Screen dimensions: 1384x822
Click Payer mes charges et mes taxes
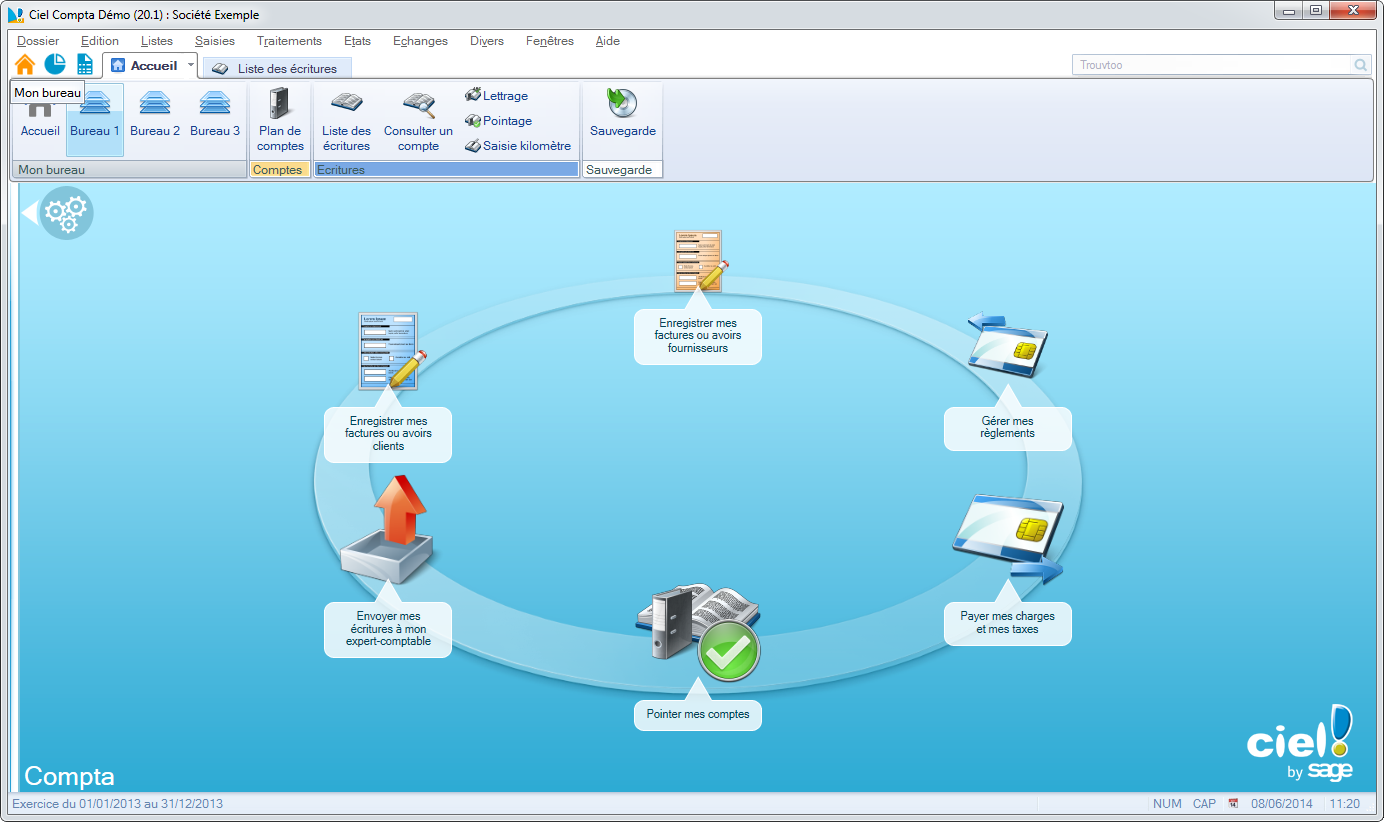pos(1008,623)
